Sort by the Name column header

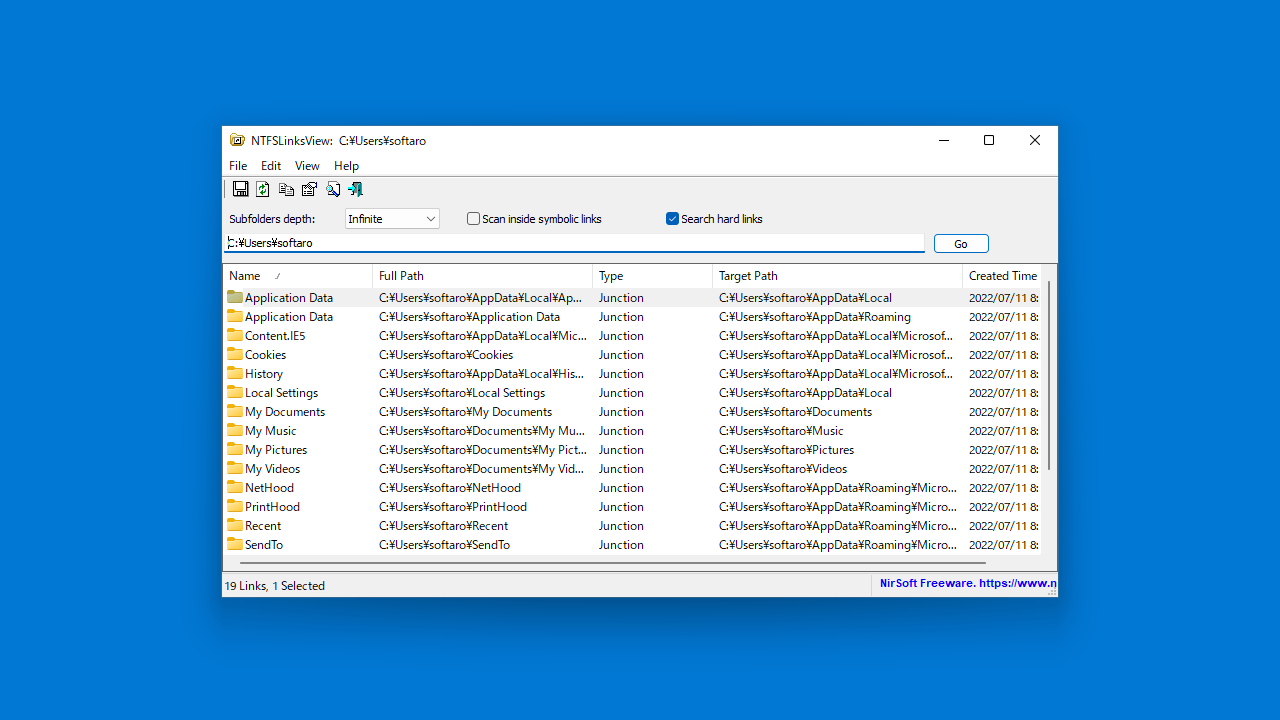pos(298,276)
